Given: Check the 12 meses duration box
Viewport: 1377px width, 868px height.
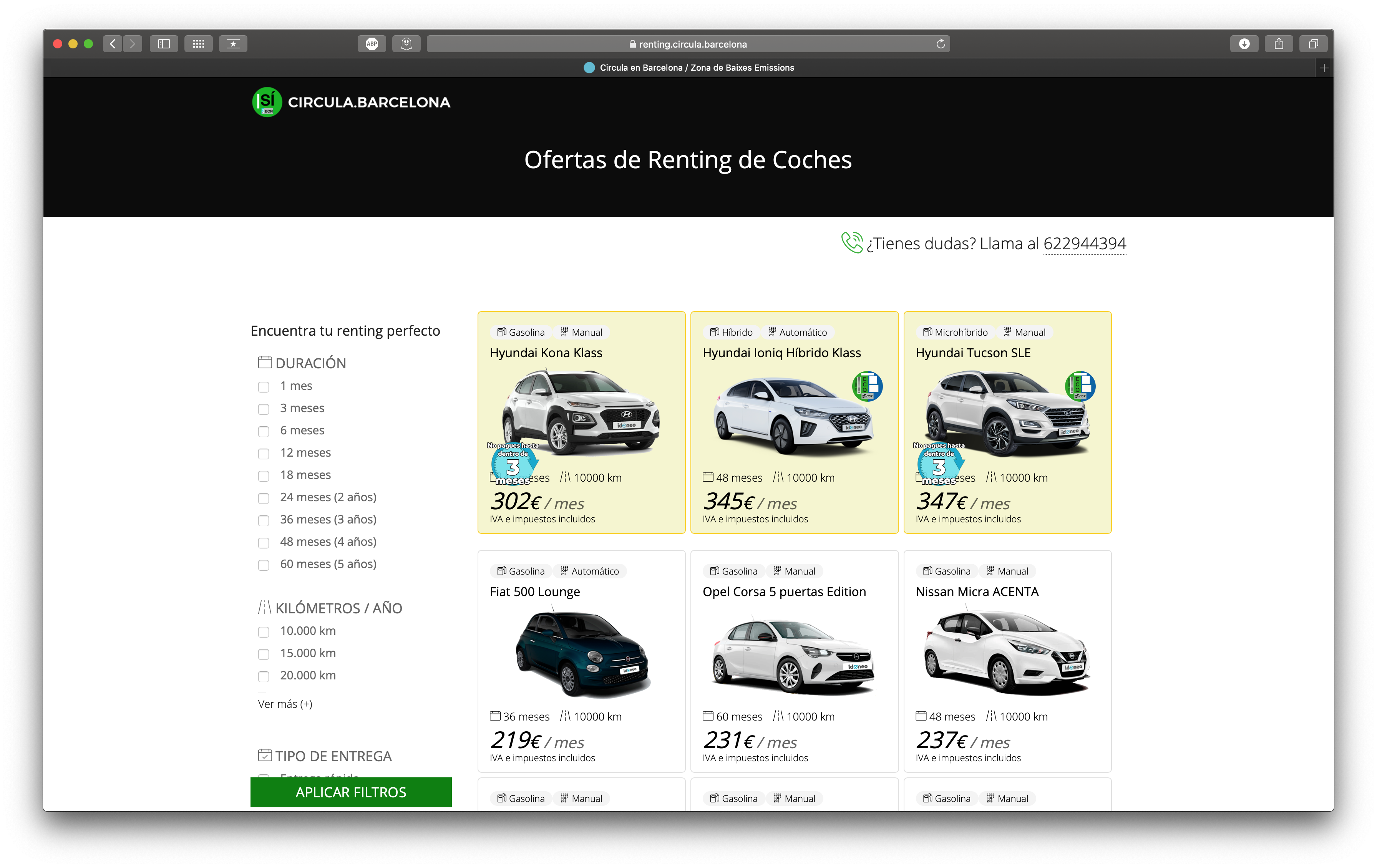Looking at the screenshot, I should tap(264, 454).
